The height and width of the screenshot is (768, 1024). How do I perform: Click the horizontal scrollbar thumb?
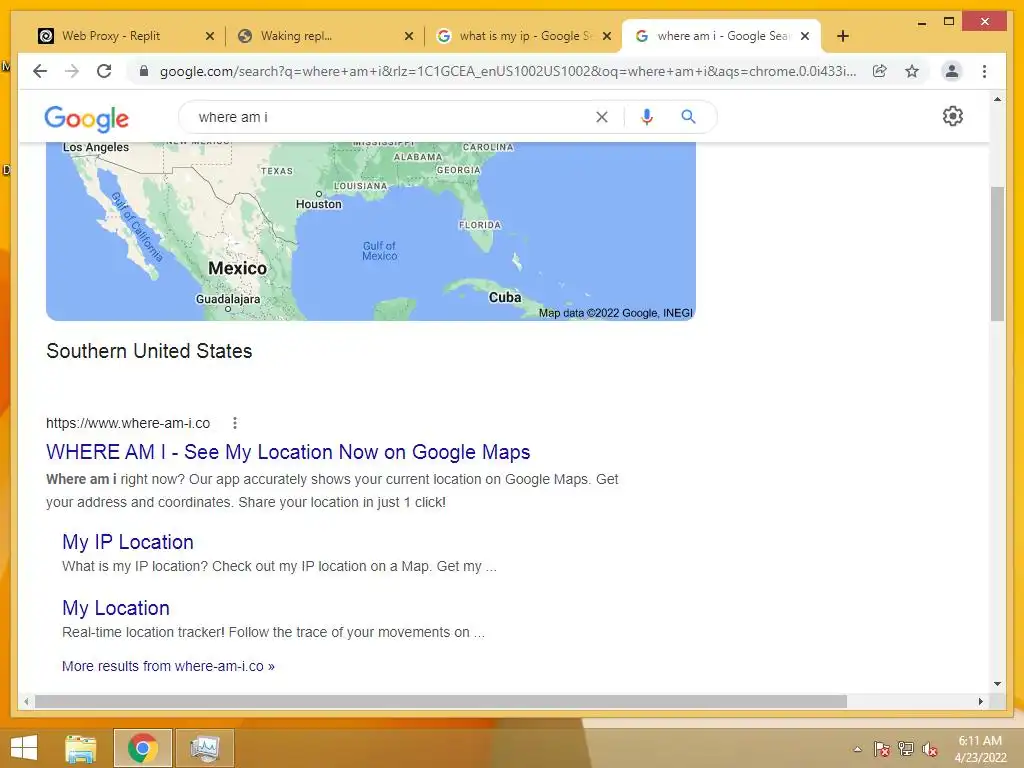pos(441,701)
